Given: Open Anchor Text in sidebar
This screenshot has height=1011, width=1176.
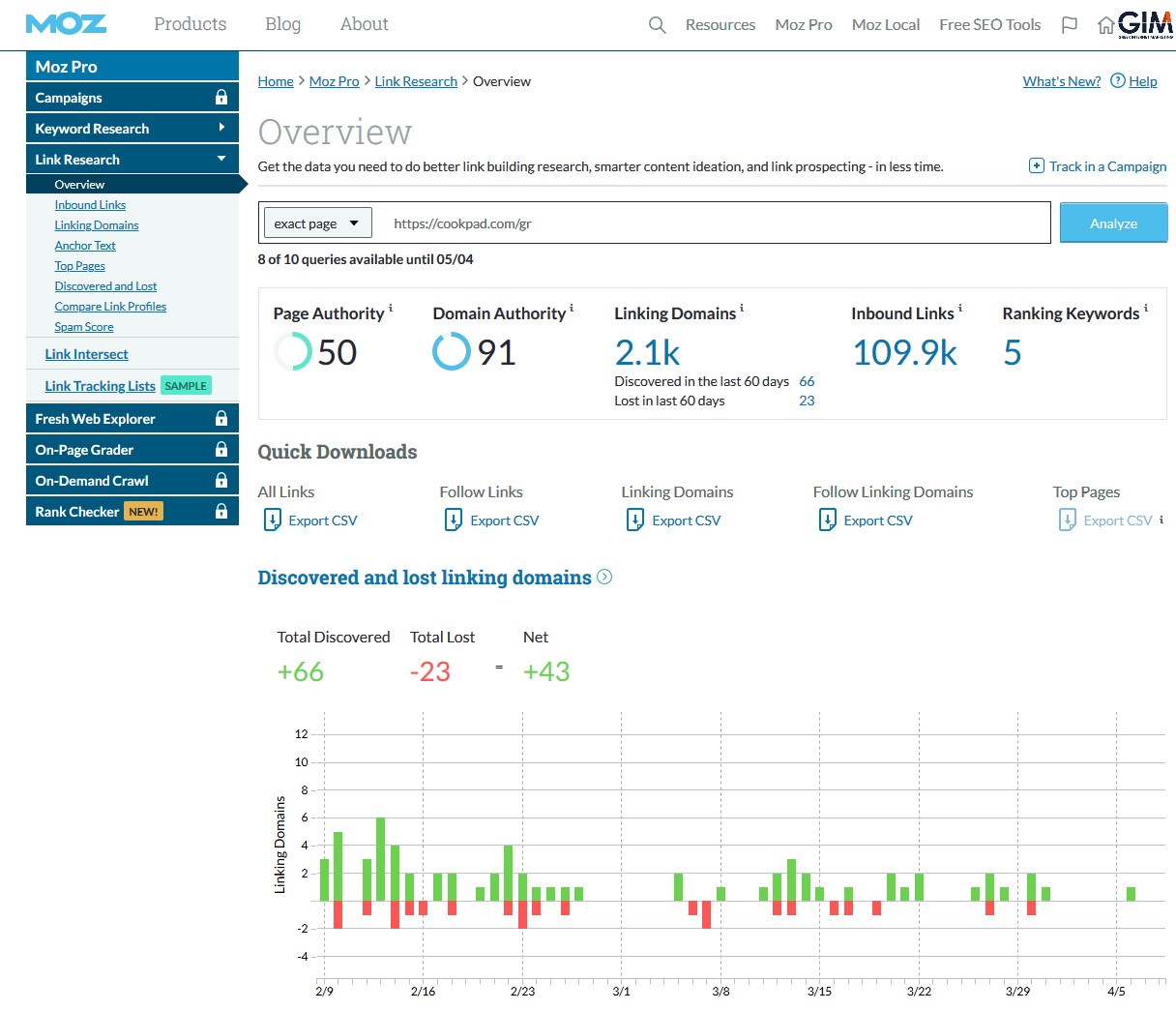Looking at the screenshot, I should 85,246.
